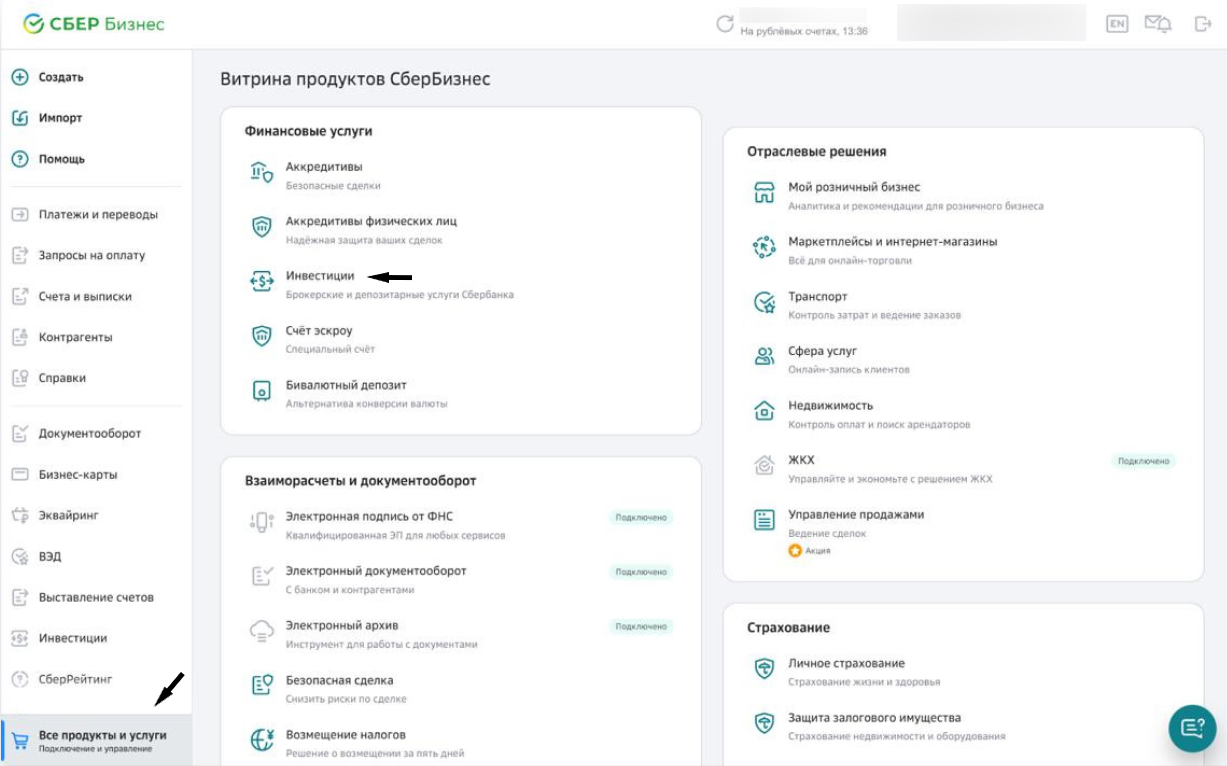Click the Аккредитивы bank icon
Screen dimensions: 1227x766
[x=261, y=174]
